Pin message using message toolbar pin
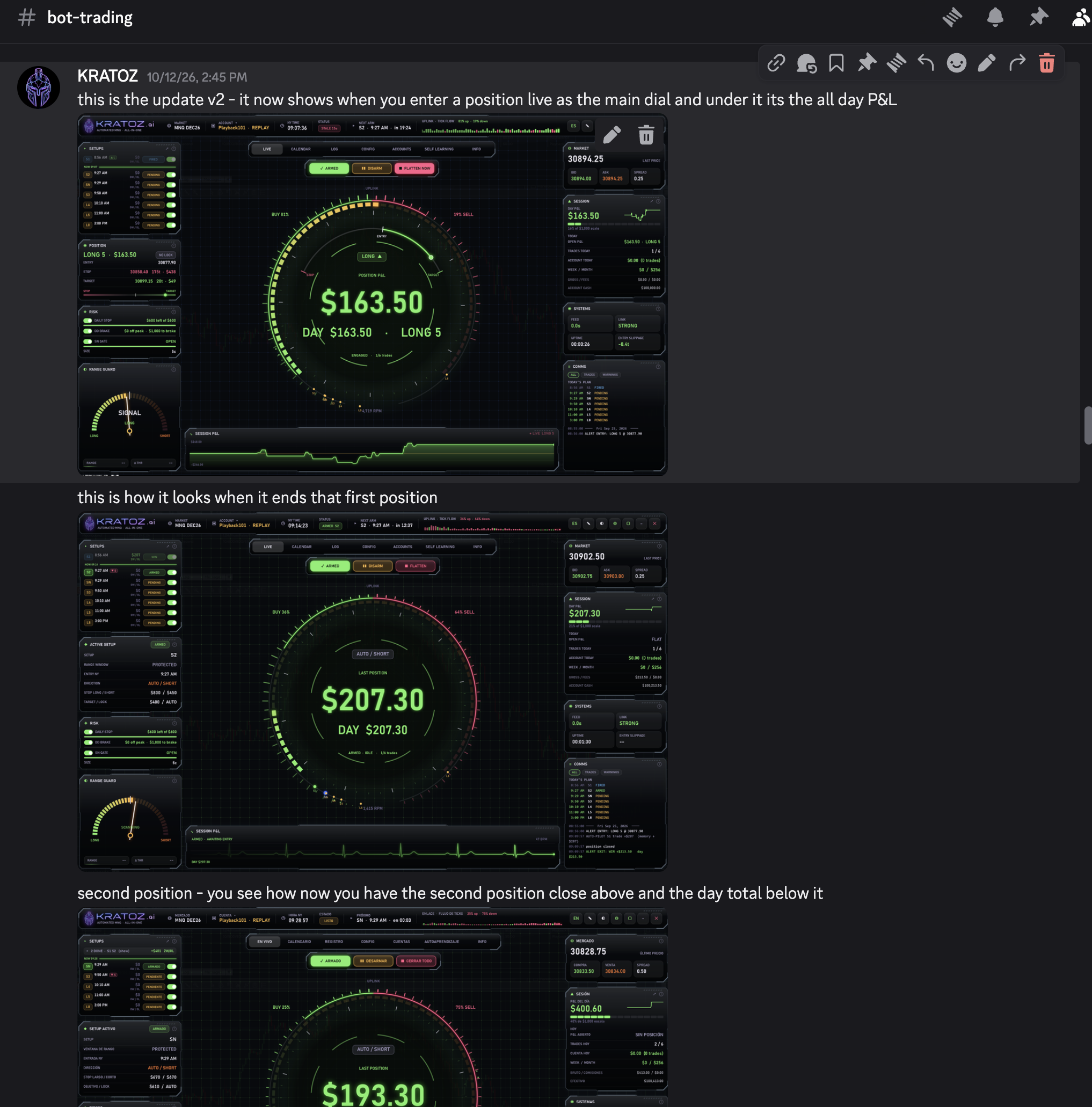 [867, 63]
